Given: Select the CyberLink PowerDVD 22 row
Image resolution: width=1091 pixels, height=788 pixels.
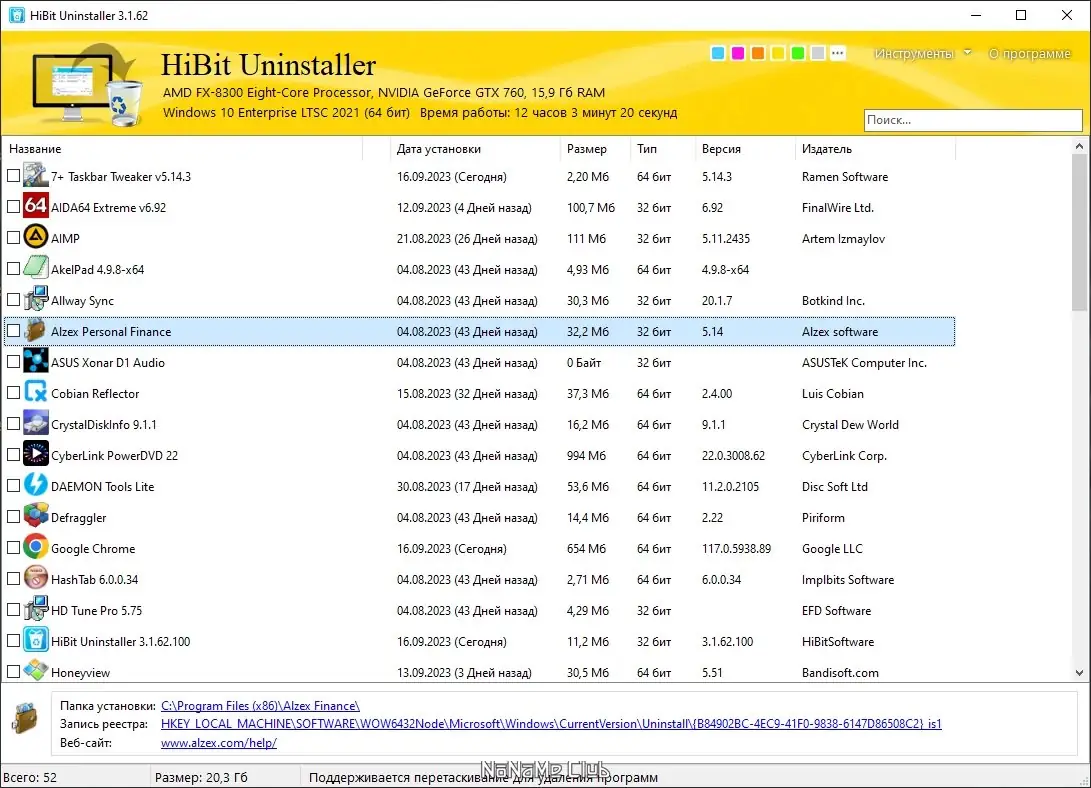Looking at the screenshot, I should (x=479, y=456).
